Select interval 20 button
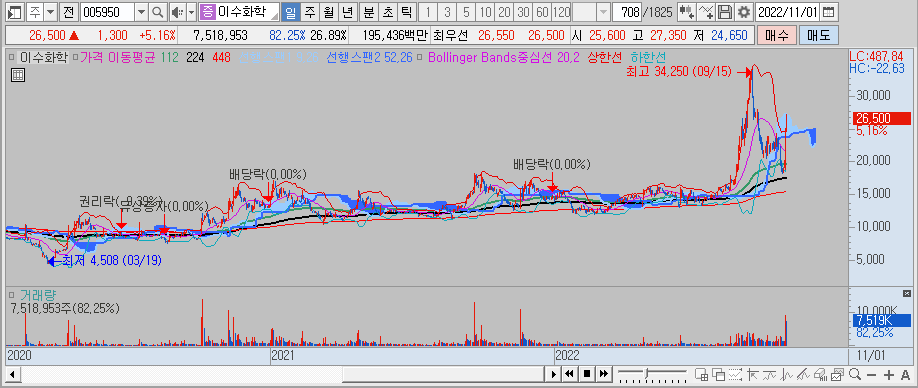This screenshot has width=918, height=388. 504,12
